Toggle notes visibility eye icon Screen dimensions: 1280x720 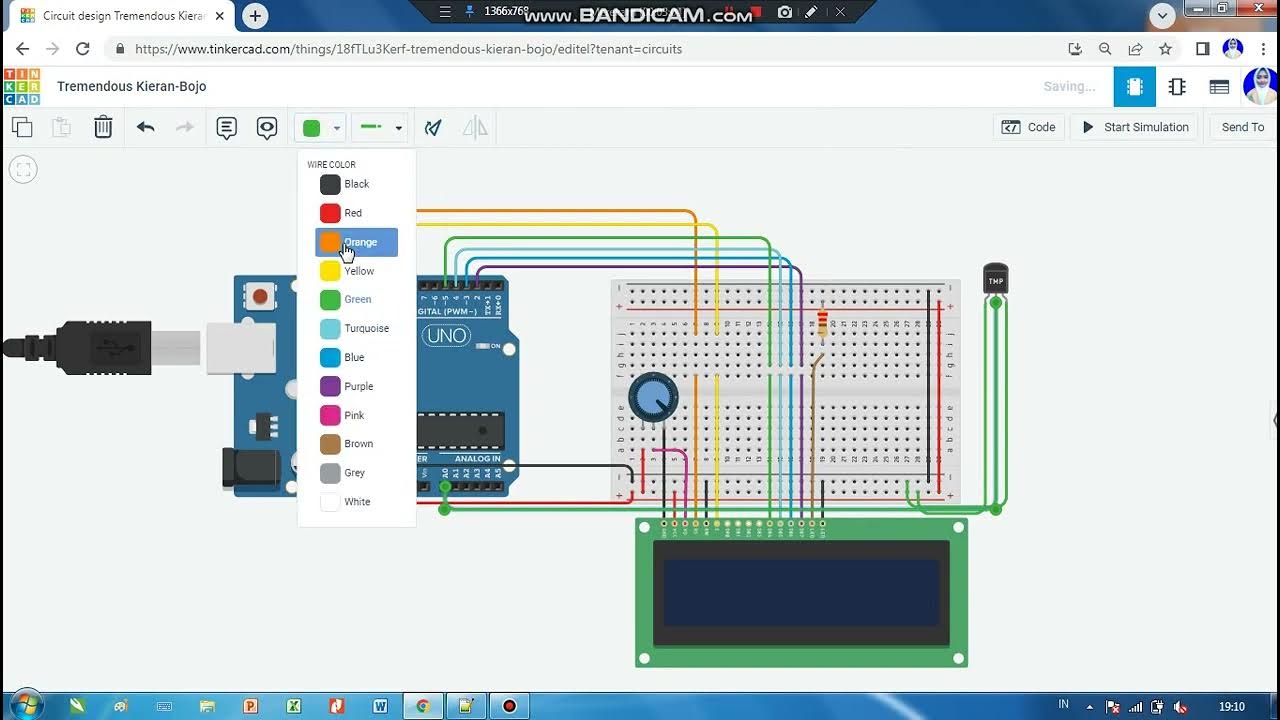[267, 127]
